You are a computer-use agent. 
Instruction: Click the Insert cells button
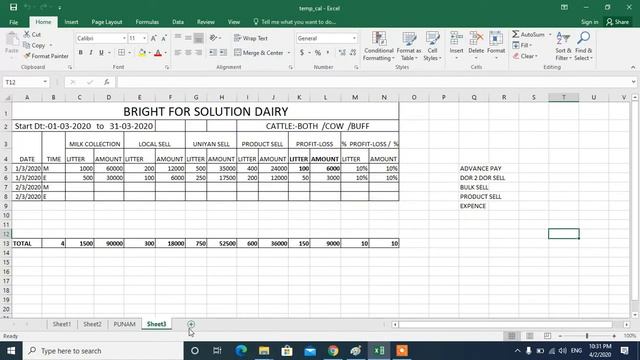pyautogui.click(x=456, y=46)
